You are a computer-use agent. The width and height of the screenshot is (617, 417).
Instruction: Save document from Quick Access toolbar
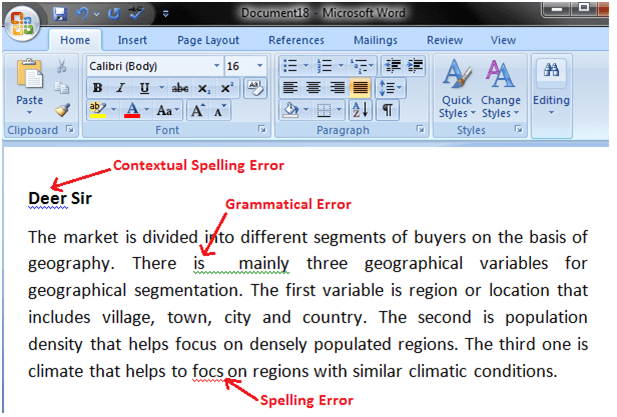[61, 15]
